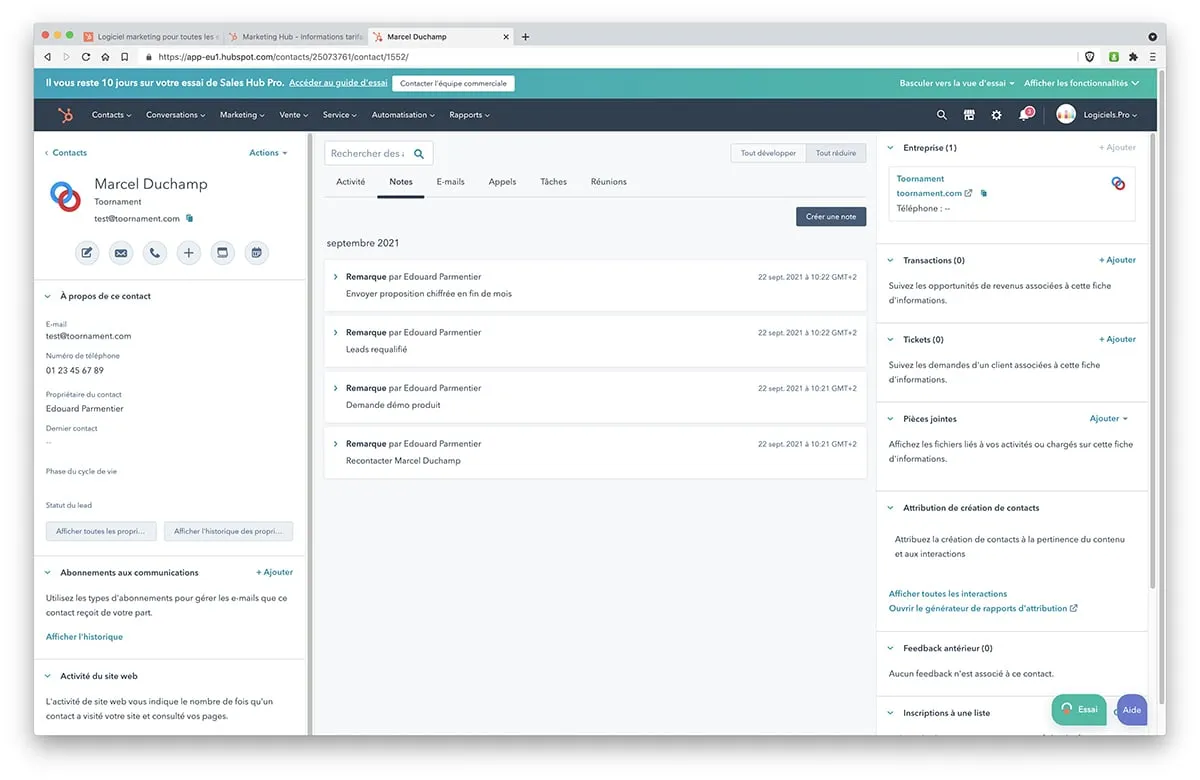The height and width of the screenshot is (780, 1200).
Task: Click the Tout réduire button
Action: [836, 153]
